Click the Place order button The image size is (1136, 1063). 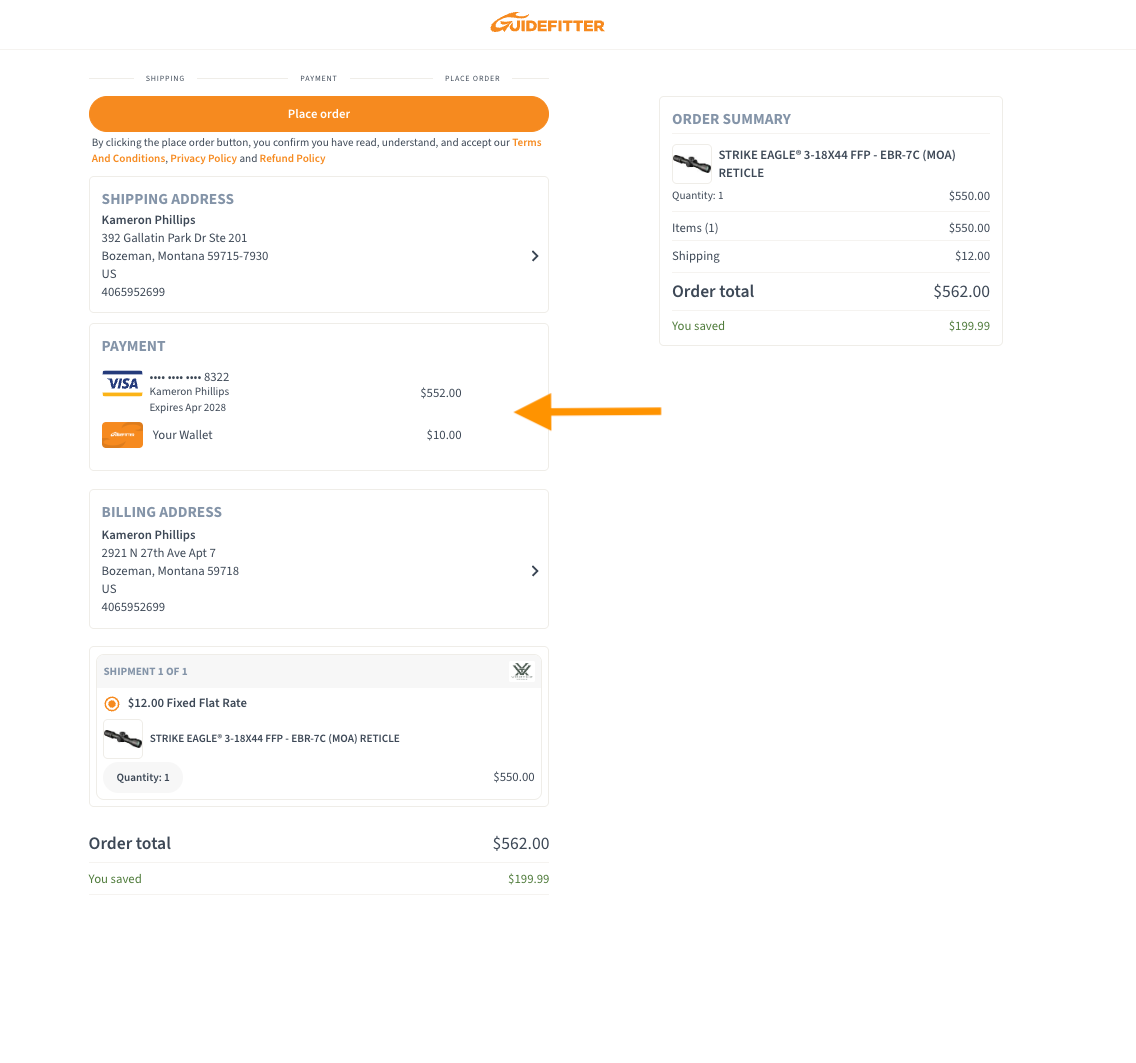tap(319, 114)
